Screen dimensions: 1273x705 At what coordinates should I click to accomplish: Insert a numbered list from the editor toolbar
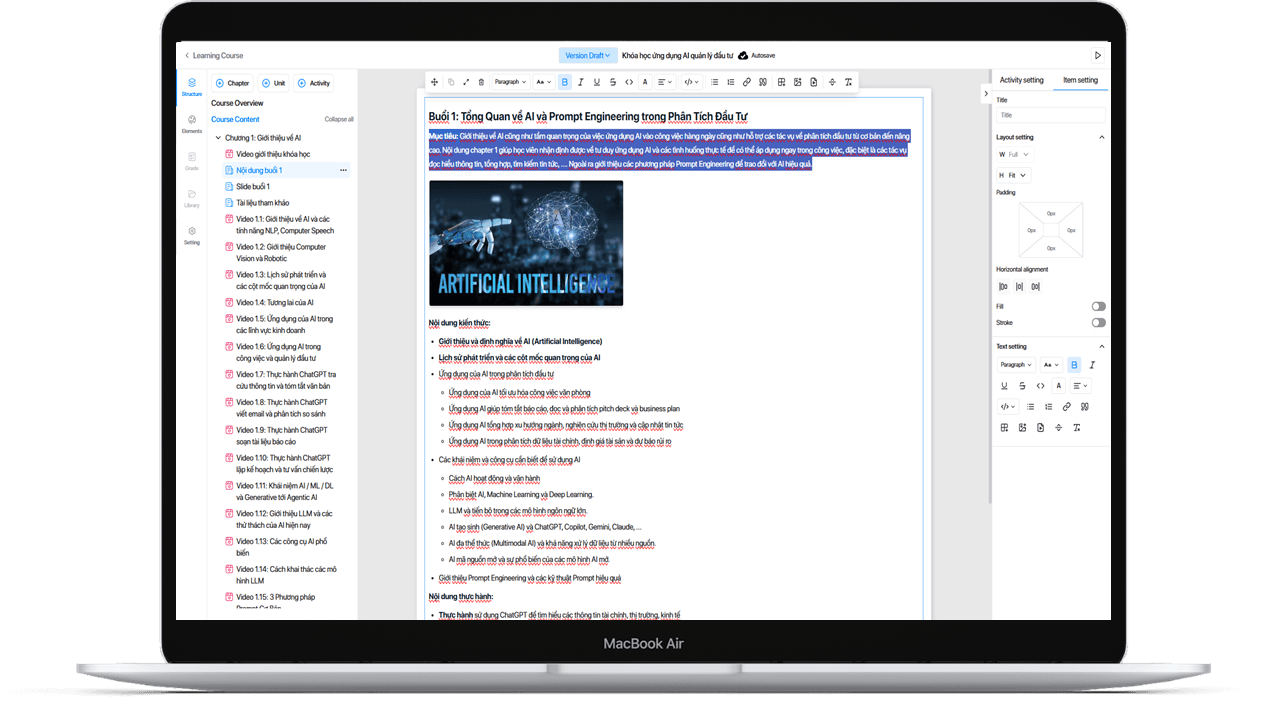[731, 82]
